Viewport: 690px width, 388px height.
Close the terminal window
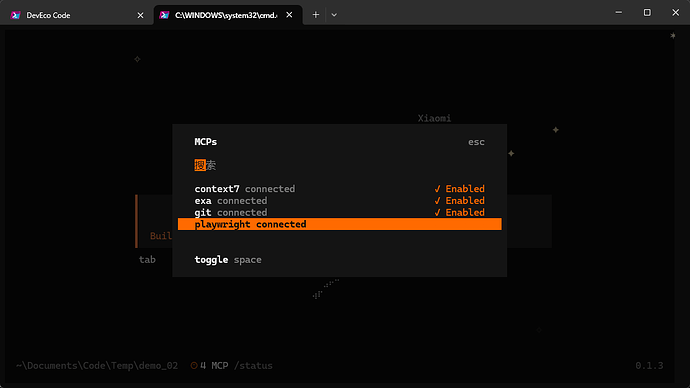tap(675, 12)
